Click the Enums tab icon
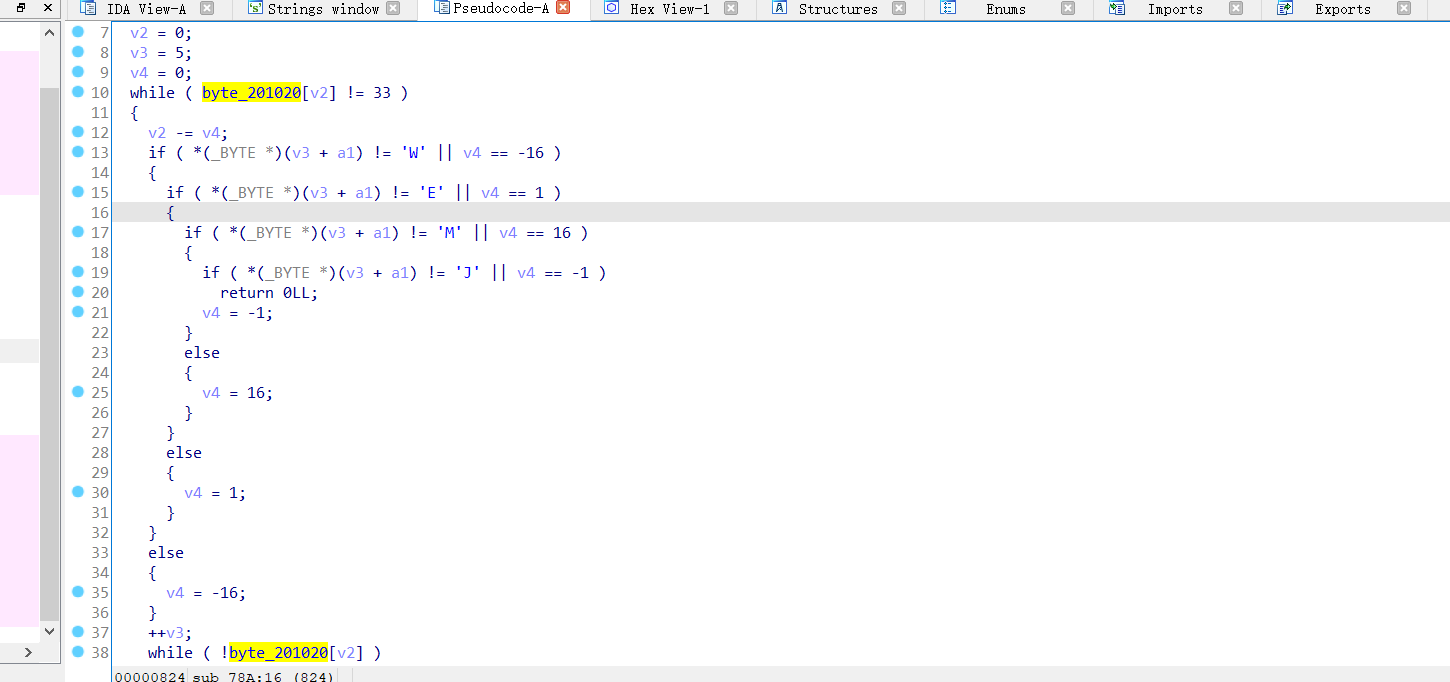Viewport: 1450px width, 682px height. [948, 9]
